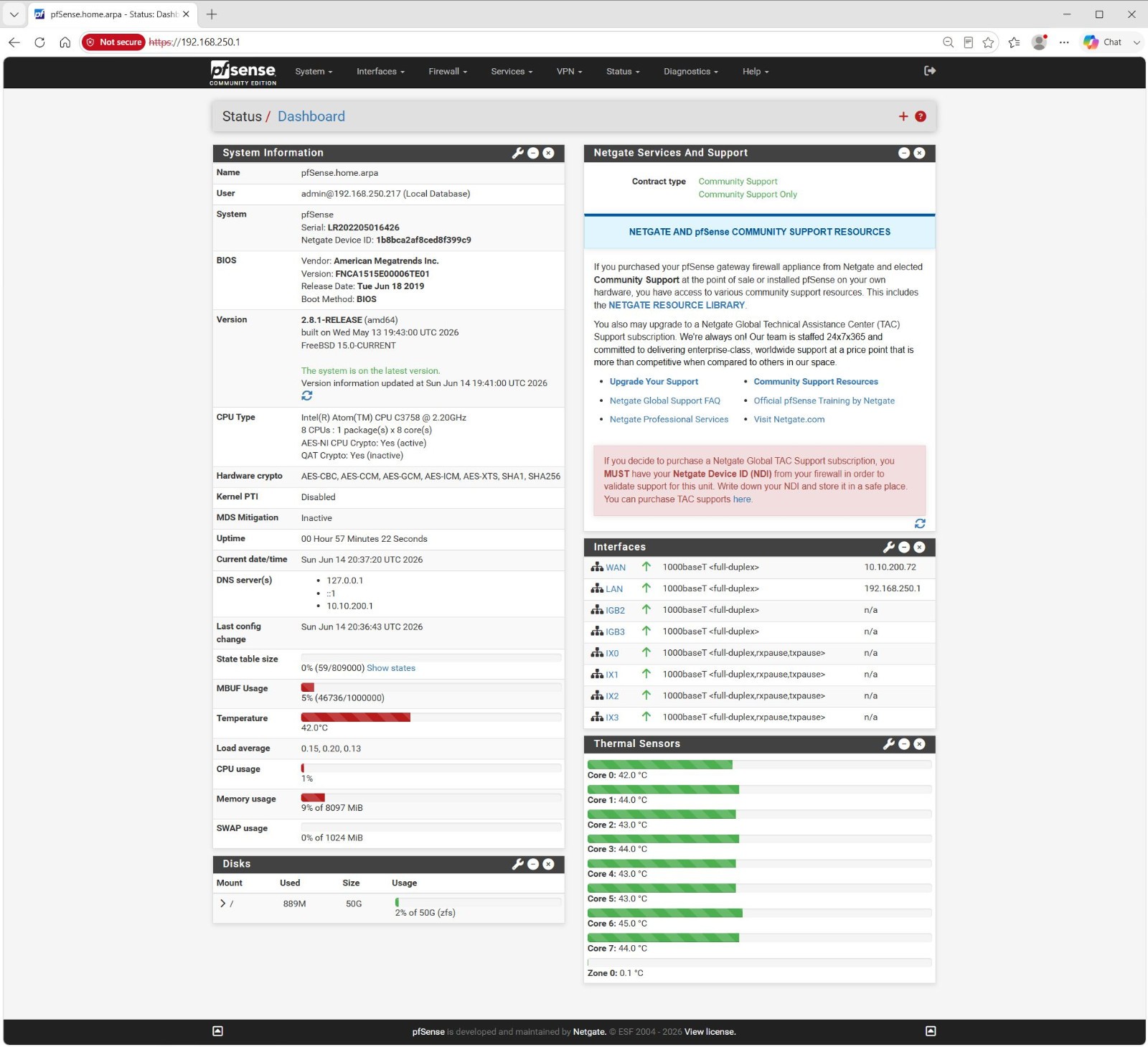Open the IX0 interface link
1148x1047 pixels.
pyautogui.click(x=612, y=654)
